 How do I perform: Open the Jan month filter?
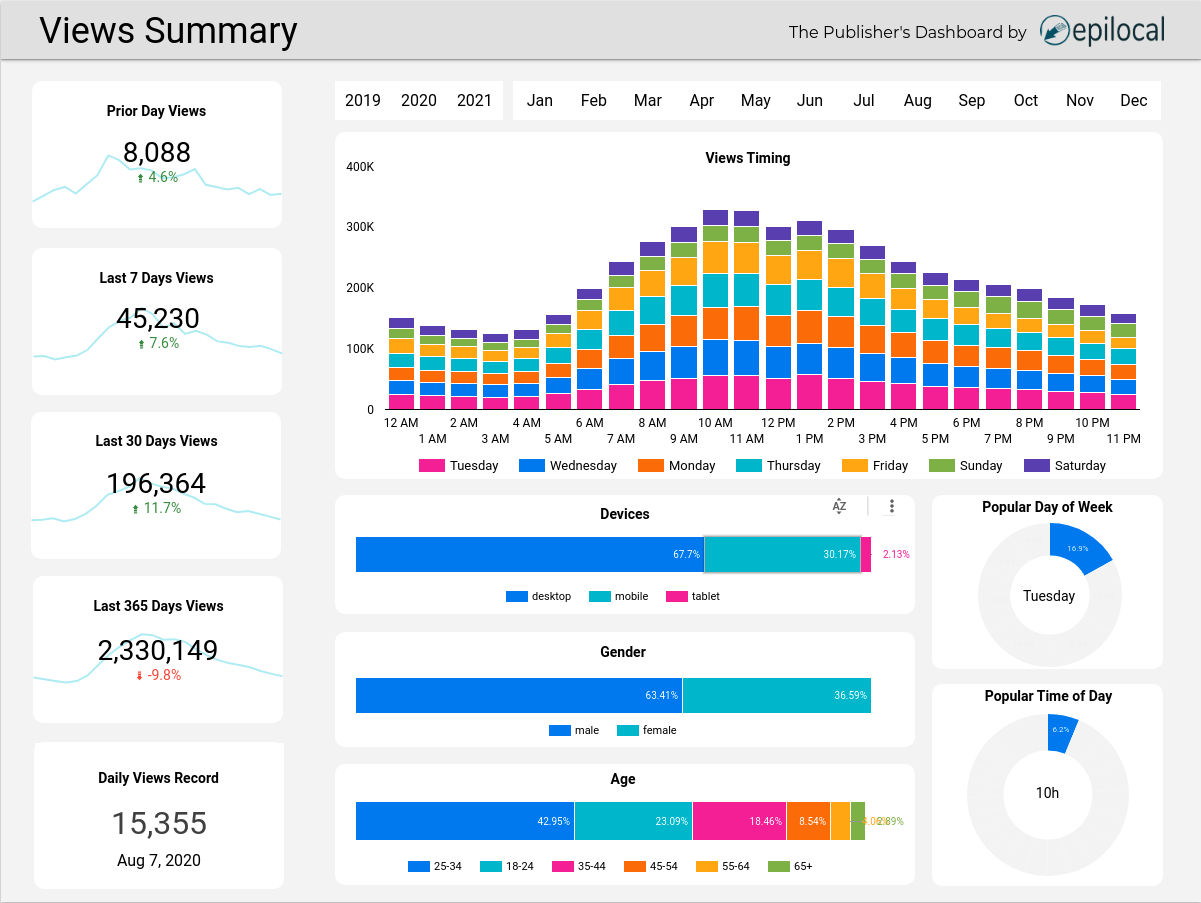click(540, 100)
